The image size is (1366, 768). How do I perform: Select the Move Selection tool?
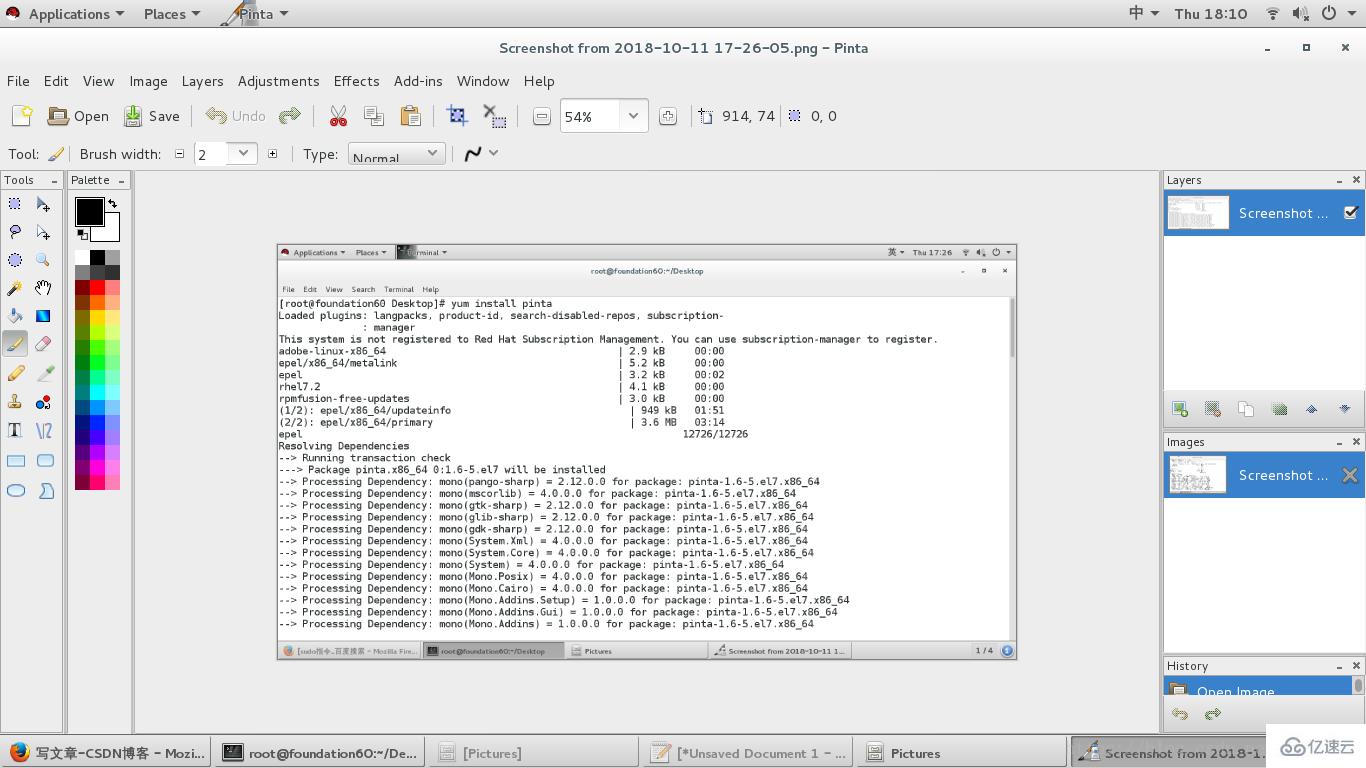pos(43,232)
